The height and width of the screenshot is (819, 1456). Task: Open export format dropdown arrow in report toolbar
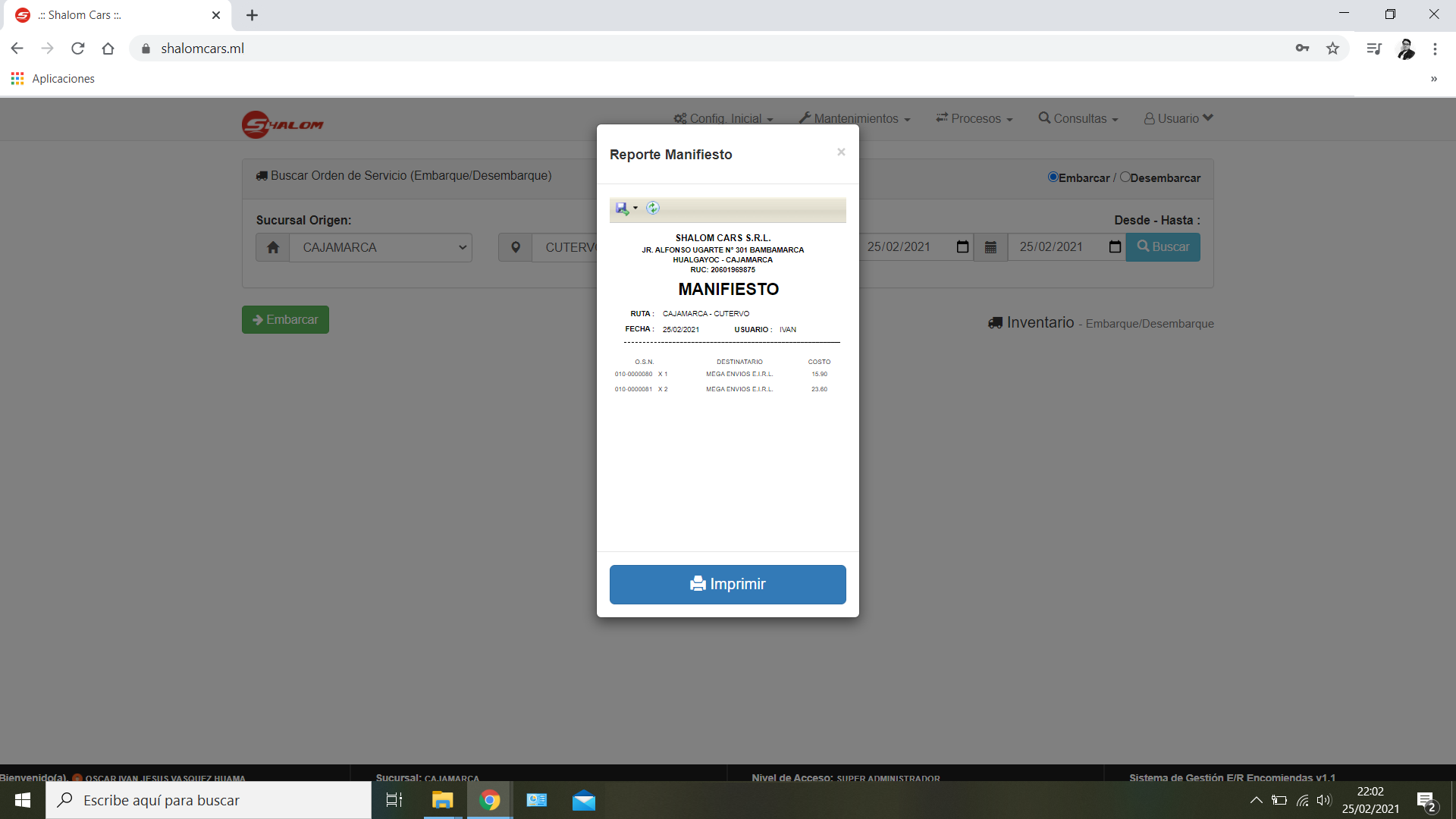(635, 209)
